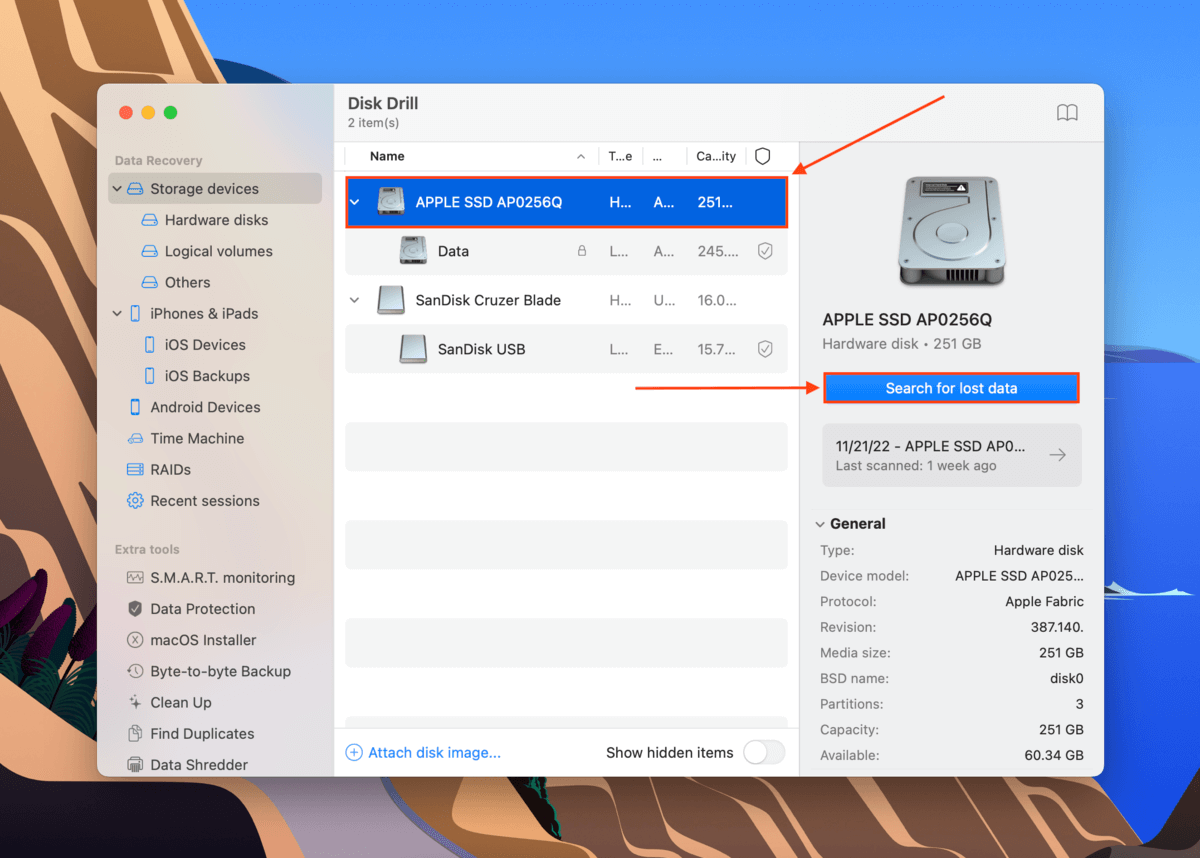Open Hardware disks in the sidebar
Viewport: 1200px width, 858px height.
point(216,220)
